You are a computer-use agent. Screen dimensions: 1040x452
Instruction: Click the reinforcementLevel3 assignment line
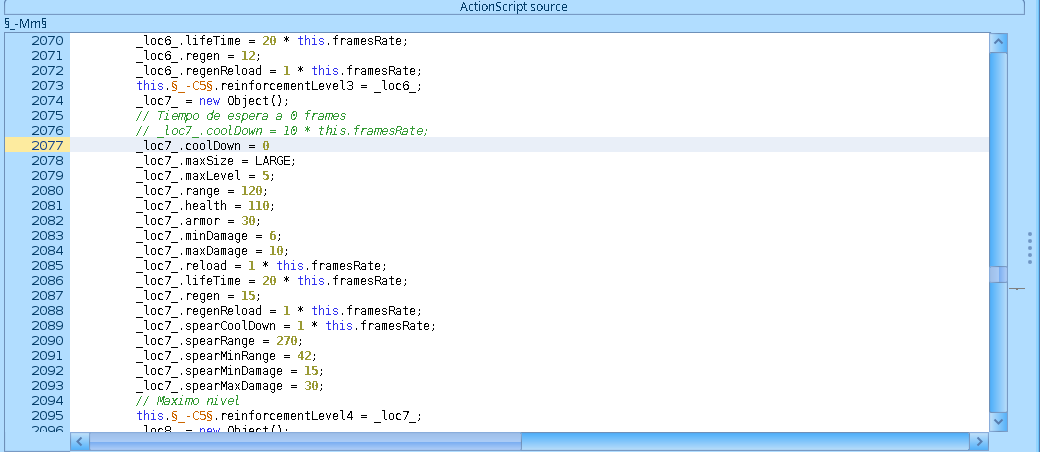[278, 85]
